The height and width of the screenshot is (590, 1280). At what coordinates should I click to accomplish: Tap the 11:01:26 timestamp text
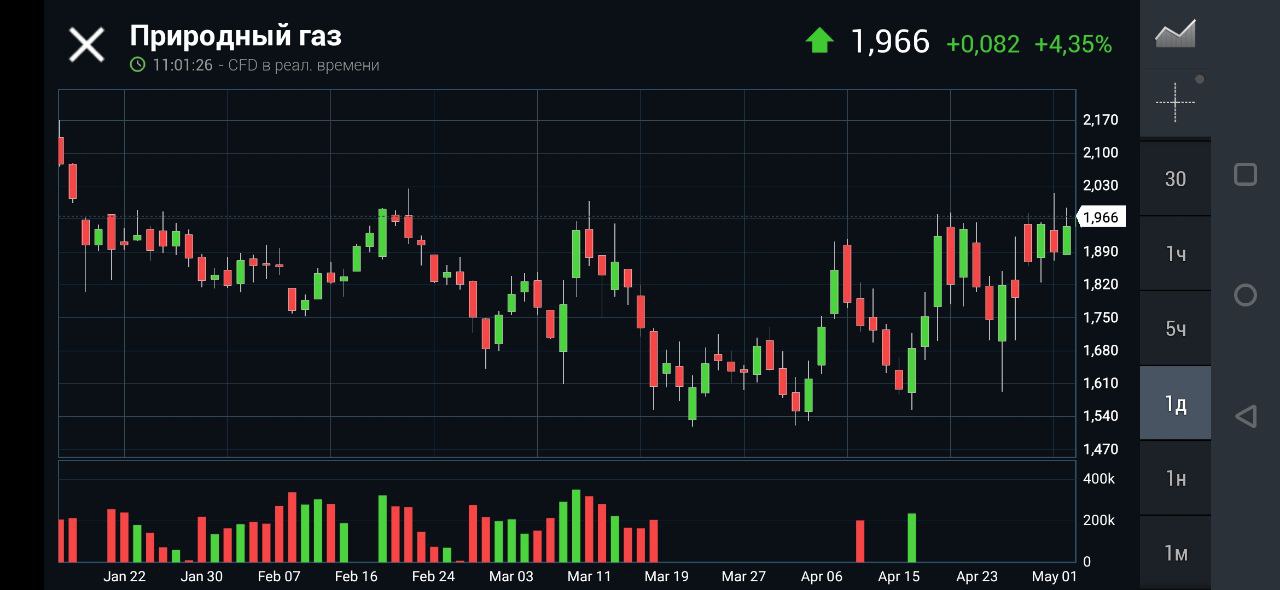coord(181,65)
